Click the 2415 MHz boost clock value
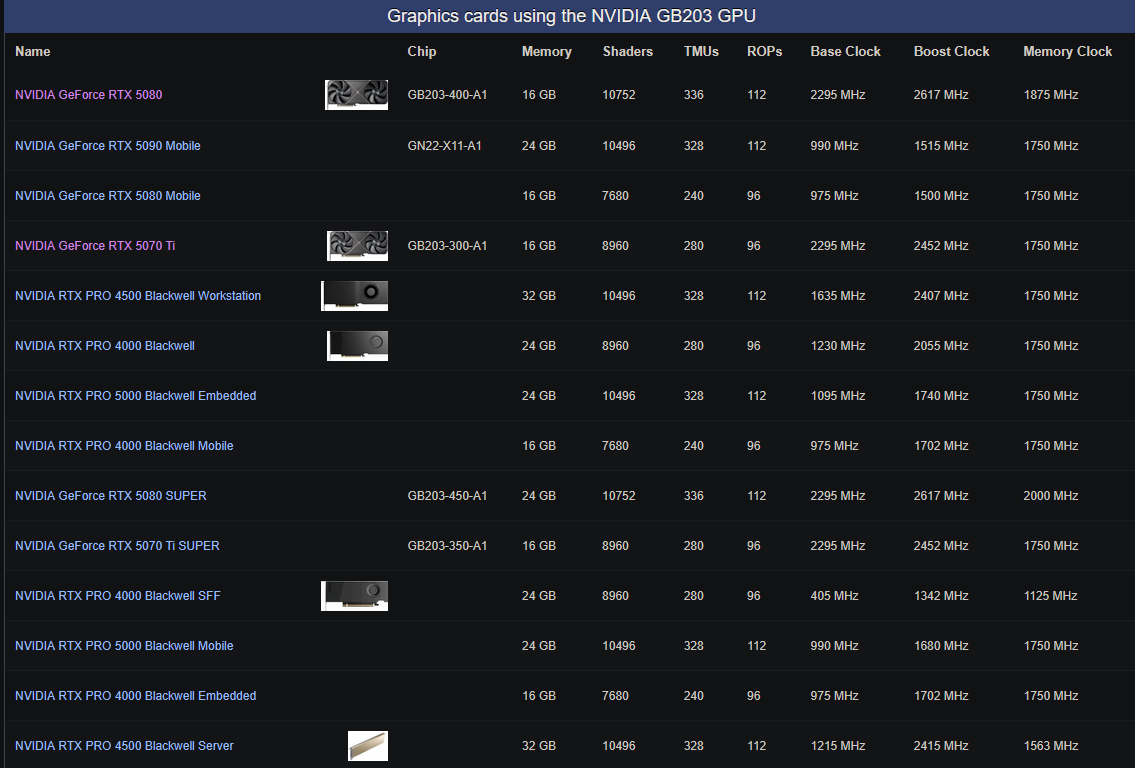This screenshot has width=1135, height=768. (x=941, y=745)
